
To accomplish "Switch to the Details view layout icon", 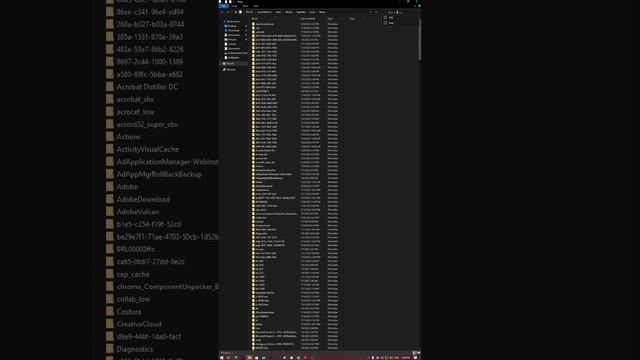I will (414, 353).
